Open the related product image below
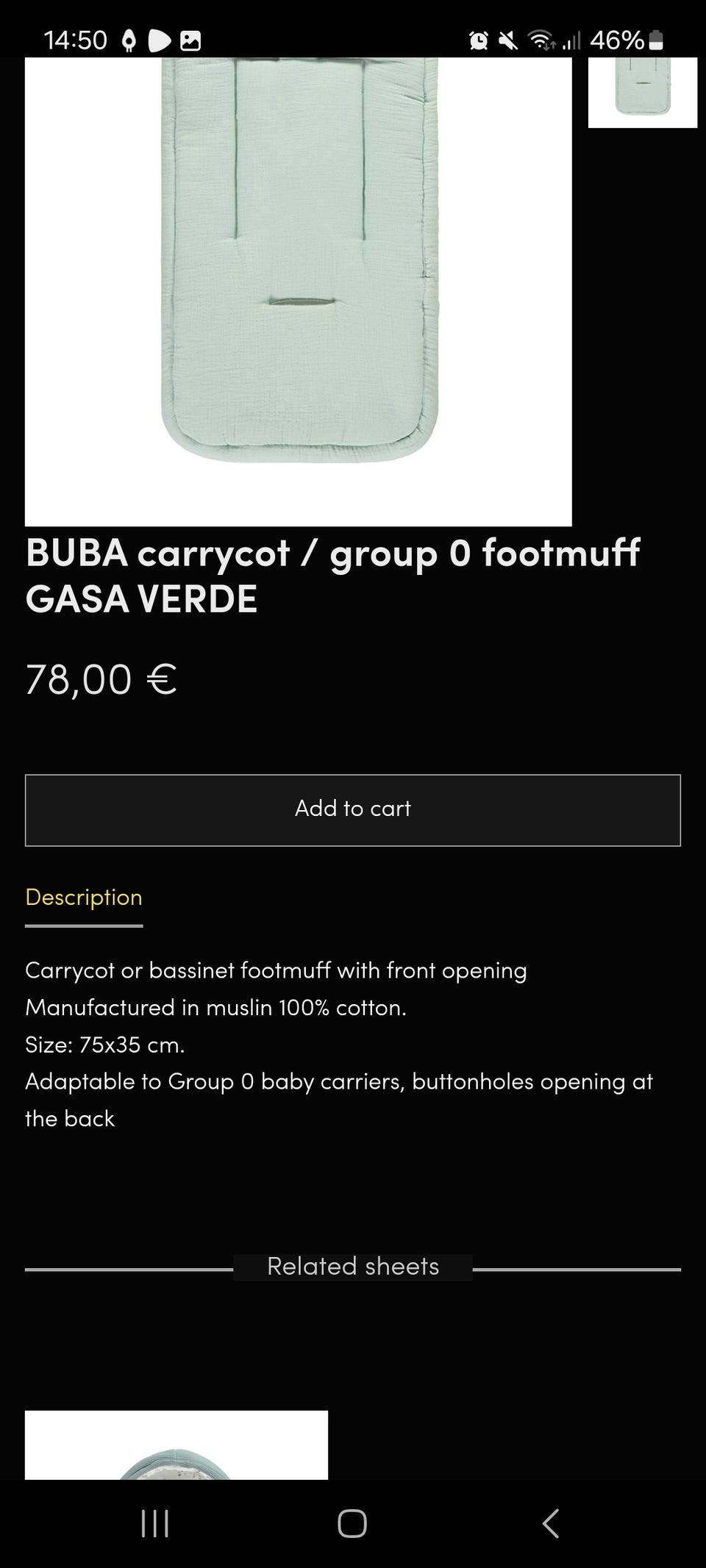Viewport: 706px width, 1568px height. coord(176,1445)
